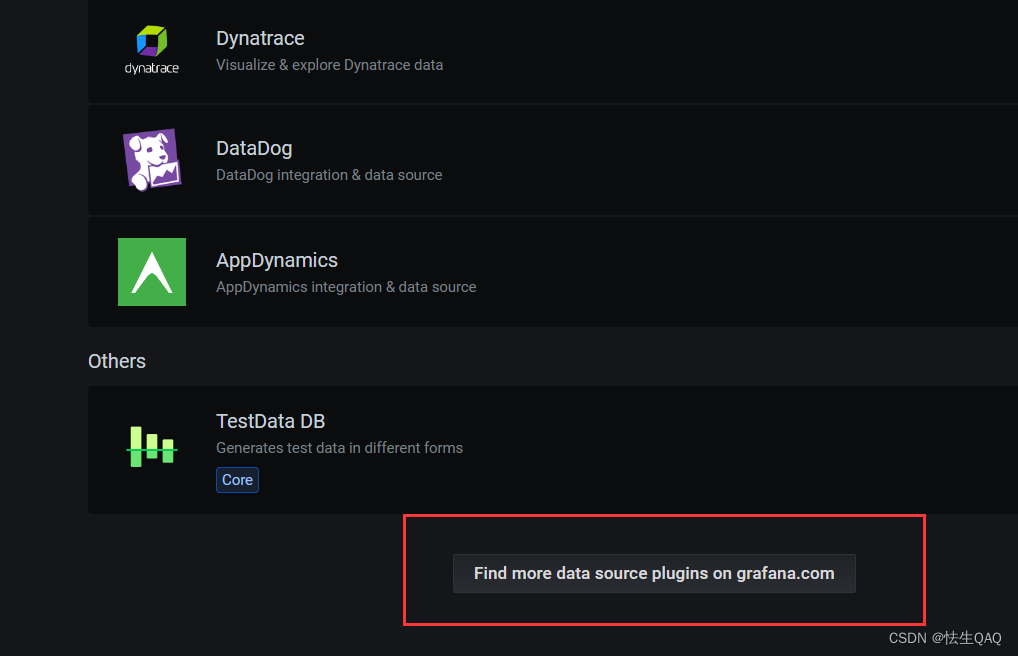
Task: Click 'AppDynamics integration & data source' description
Action: click(346, 287)
